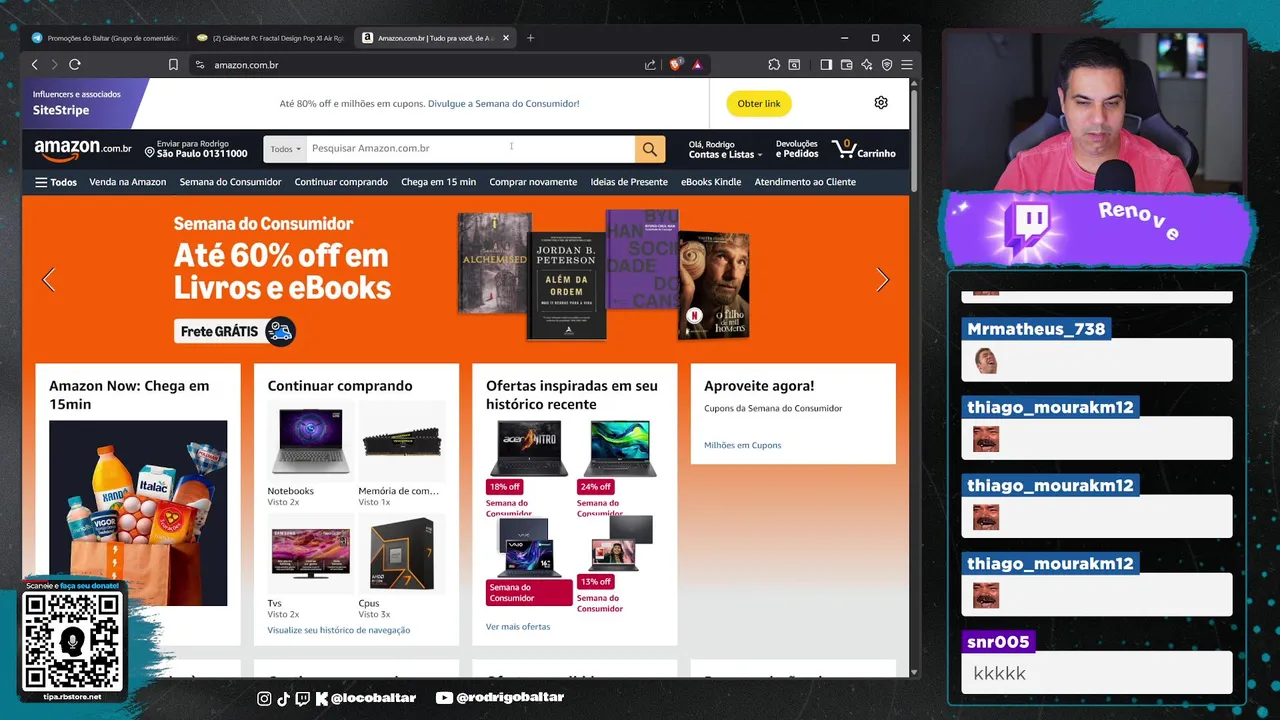Open browser extensions puzzle icon
This screenshot has width=1280, height=720.
point(774,65)
